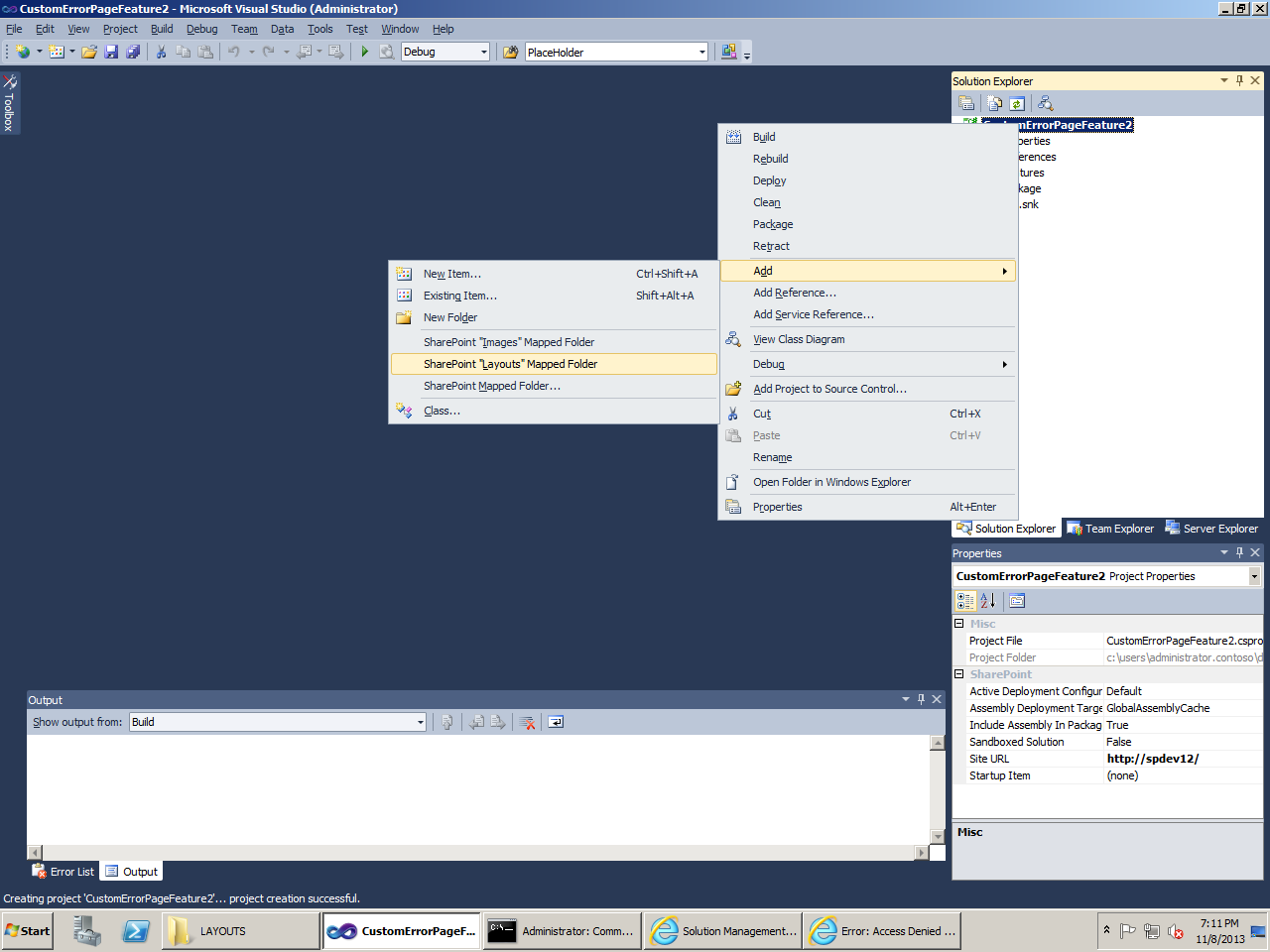Image resolution: width=1270 pixels, height=952 pixels.
Task: Click the Undo arrow toolbar icon
Action: tap(234, 52)
